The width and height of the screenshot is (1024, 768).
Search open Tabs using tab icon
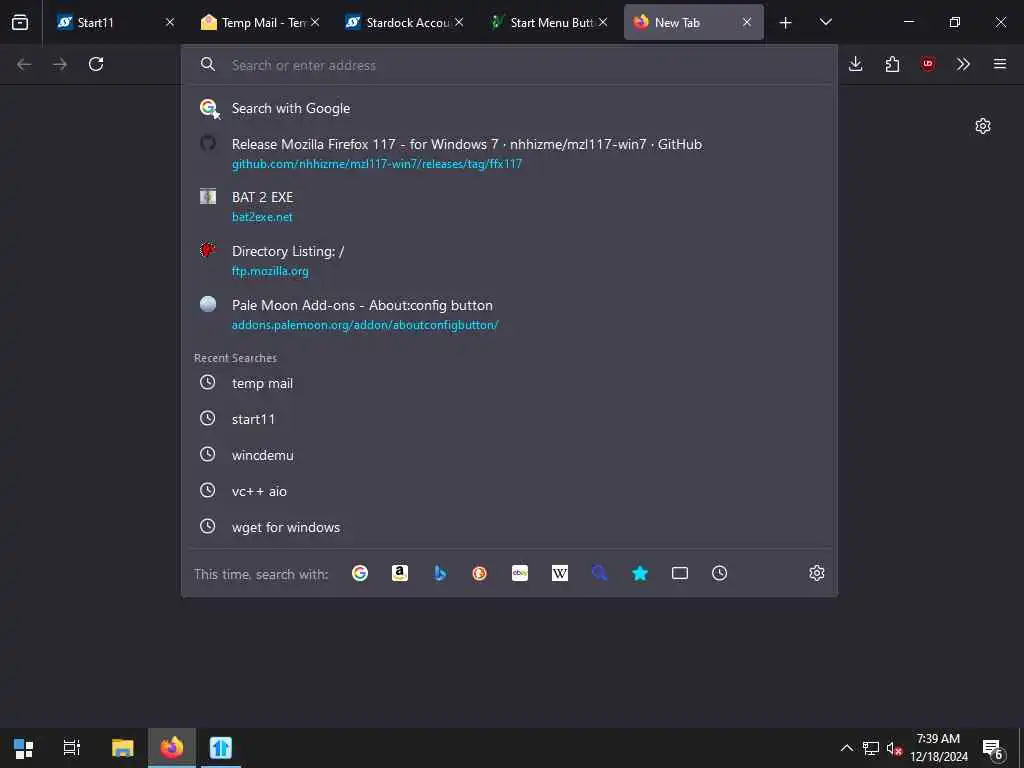[680, 573]
